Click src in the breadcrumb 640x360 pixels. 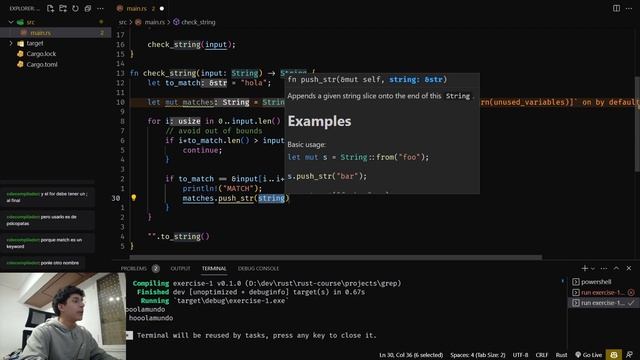coord(123,22)
